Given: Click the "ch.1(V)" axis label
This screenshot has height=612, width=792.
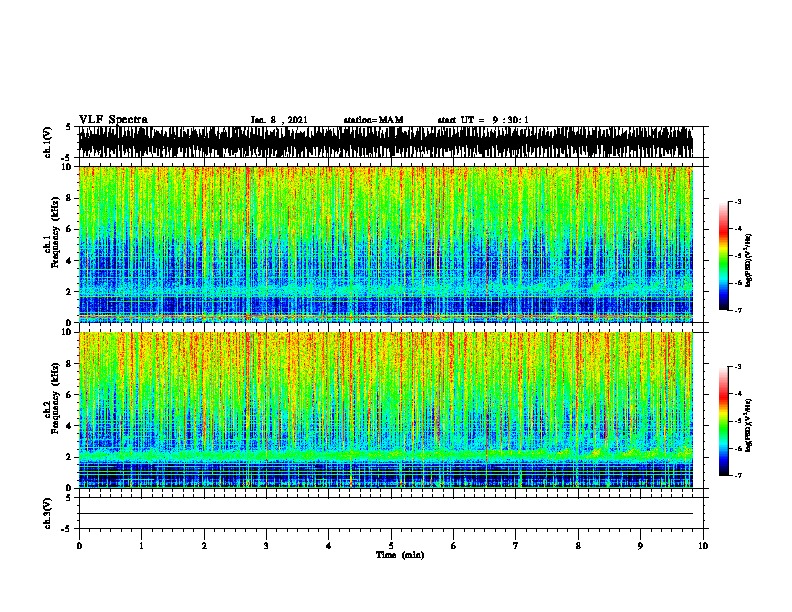Looking at the screenshot, I should coord(47,142).
